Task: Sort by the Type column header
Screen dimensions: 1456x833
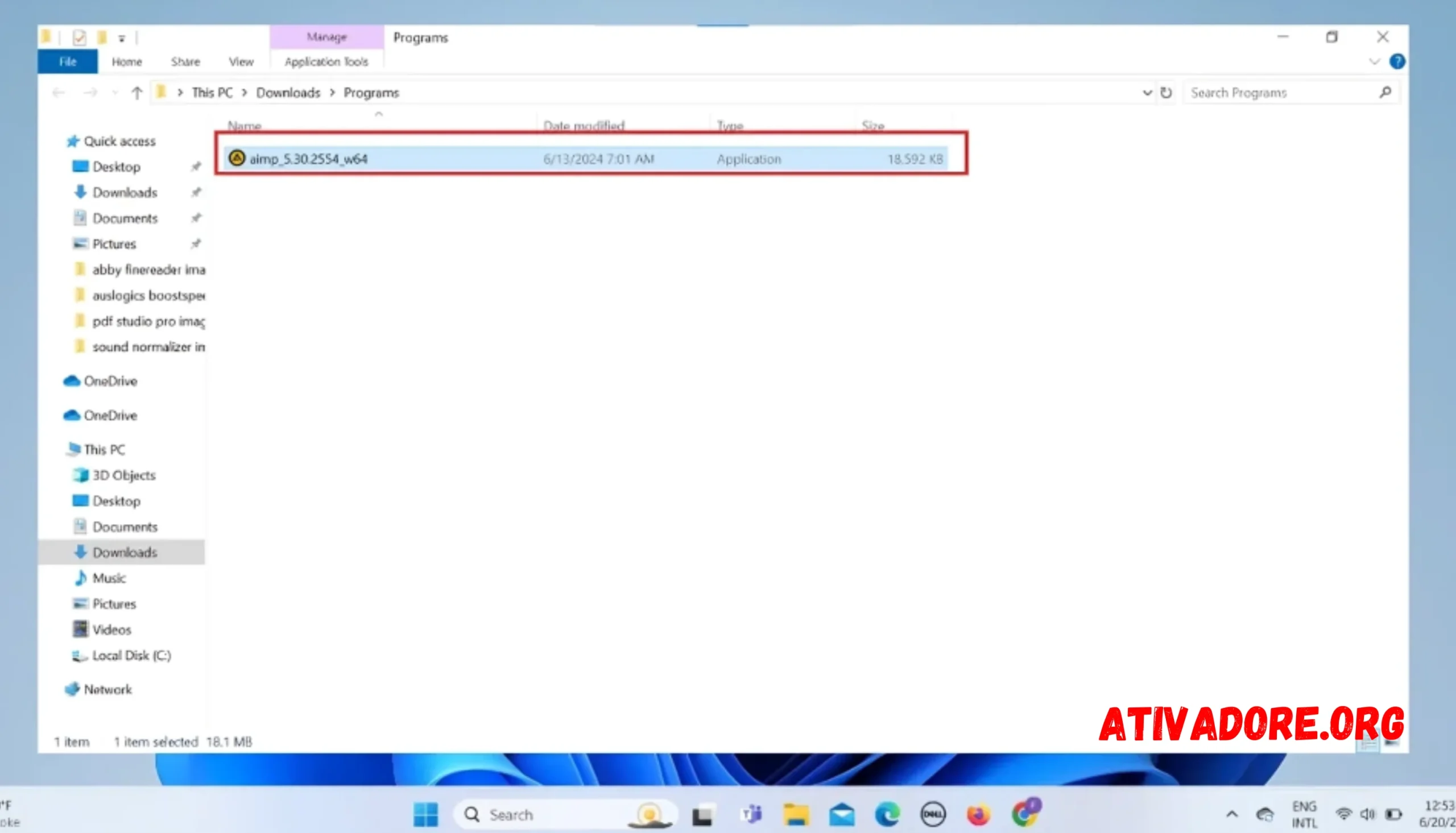Action: tap(730, 125)
